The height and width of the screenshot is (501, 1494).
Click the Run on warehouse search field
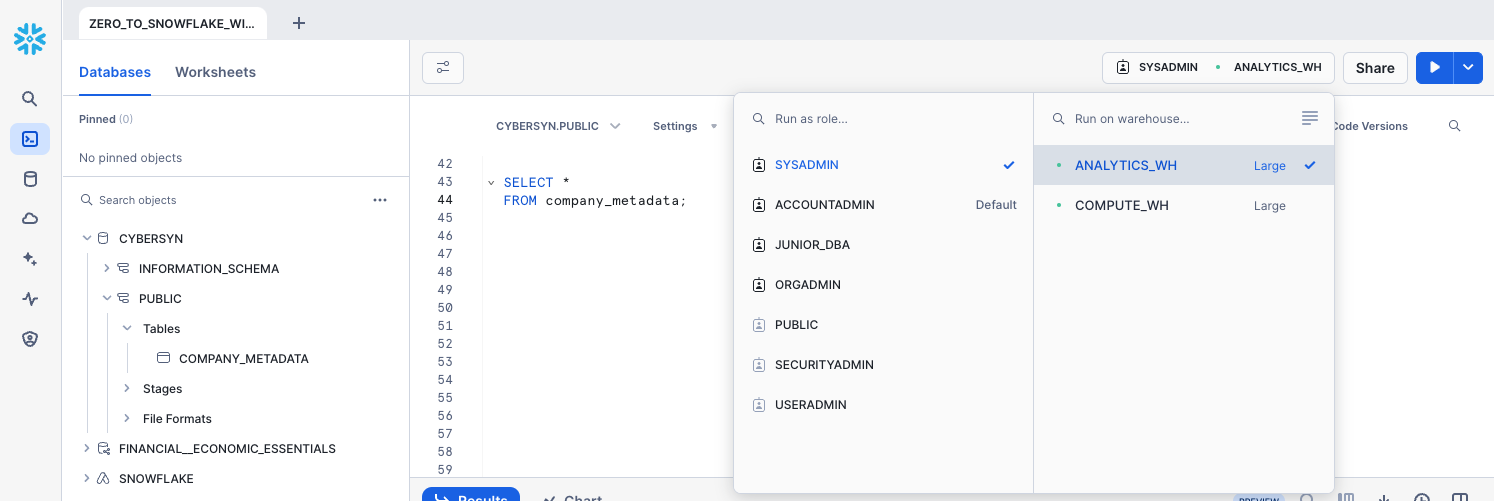[x=1170, y=118]
